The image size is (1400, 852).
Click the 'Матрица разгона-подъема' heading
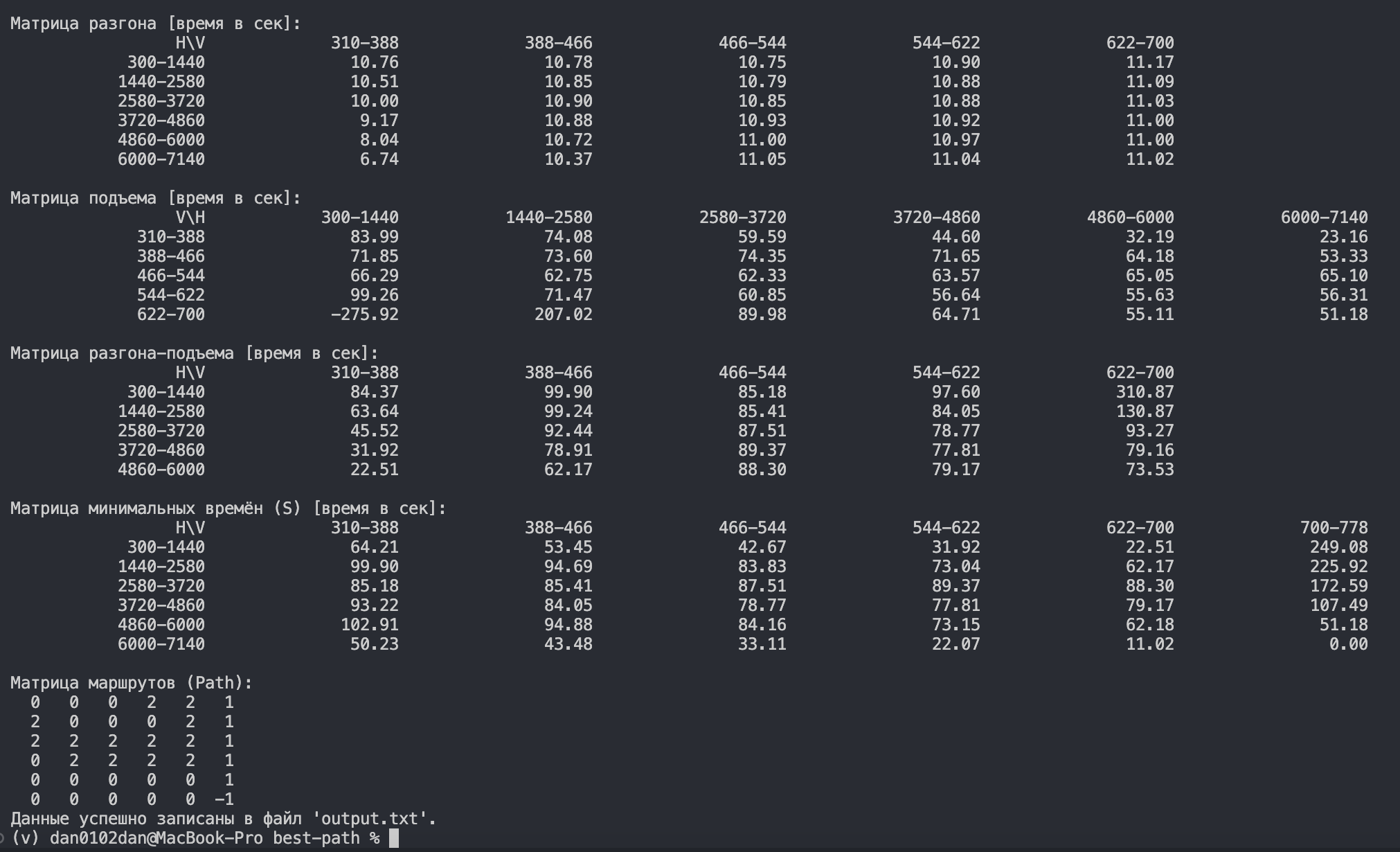[x=122, y=353]
